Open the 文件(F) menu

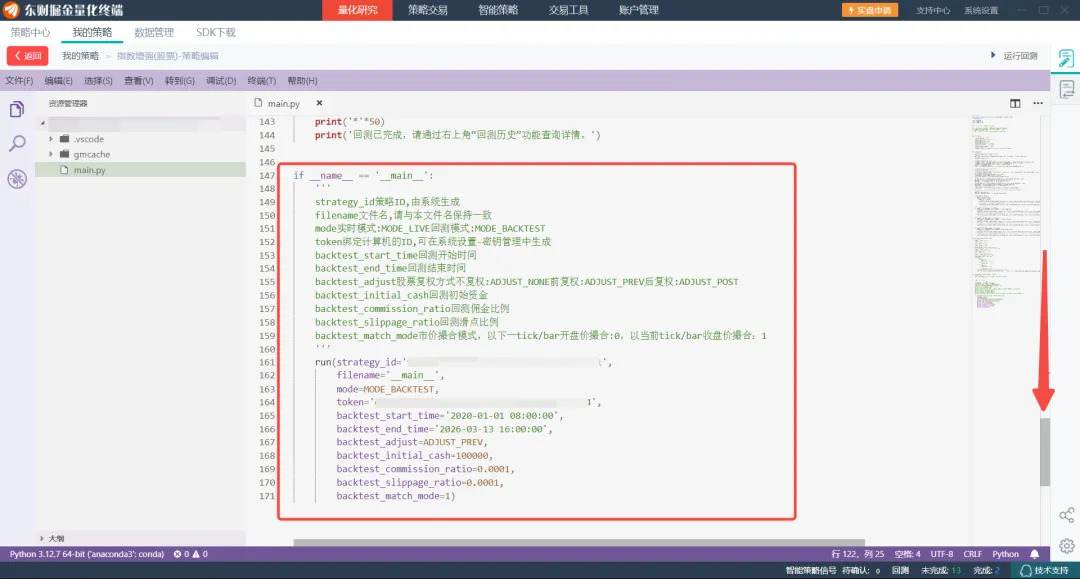pos(19,81)
